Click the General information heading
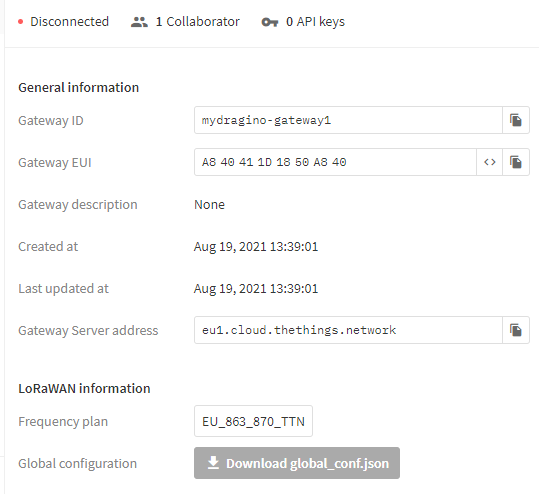The width and height of the screenshot is (539, 494). [x=78, y=87]
